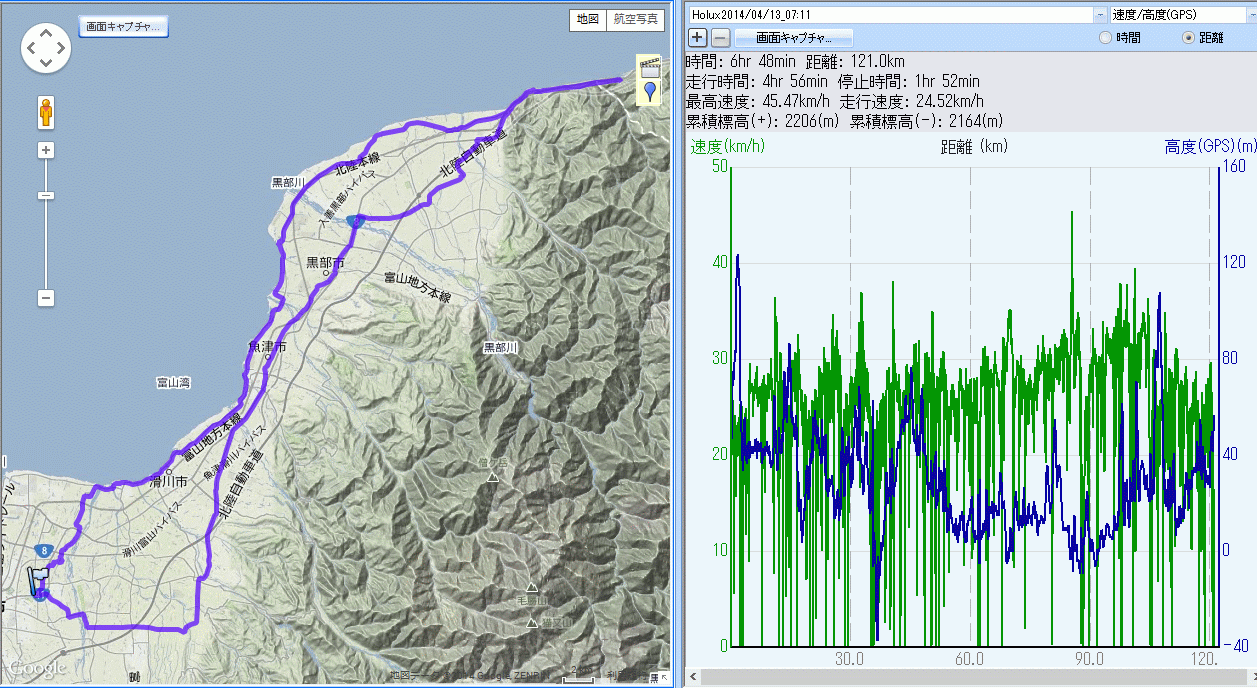Click the map pan navigation control
The width and height of the screenshot is (1257, 688).
click(45, 49)
